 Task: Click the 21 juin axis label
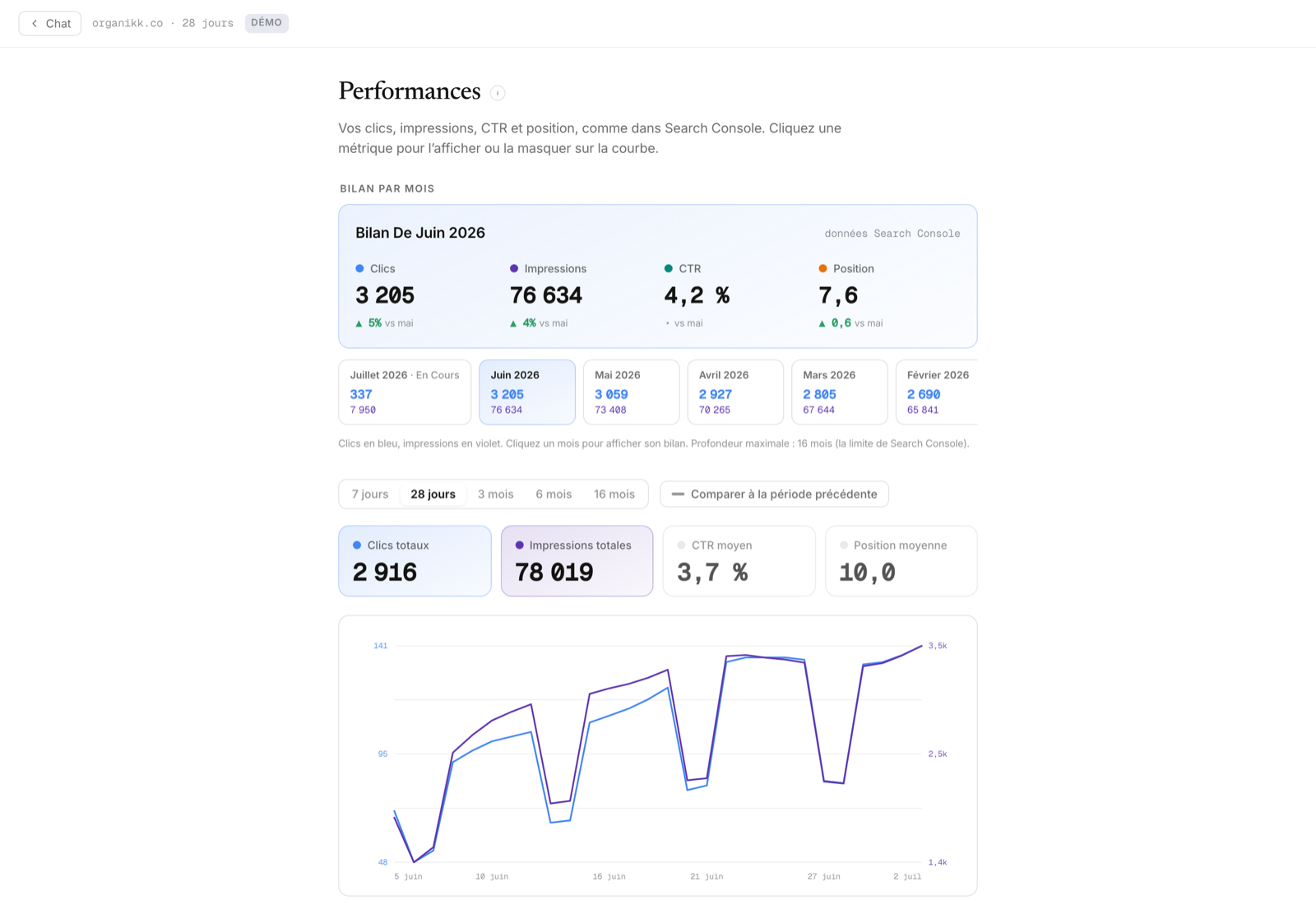point(707,877)
